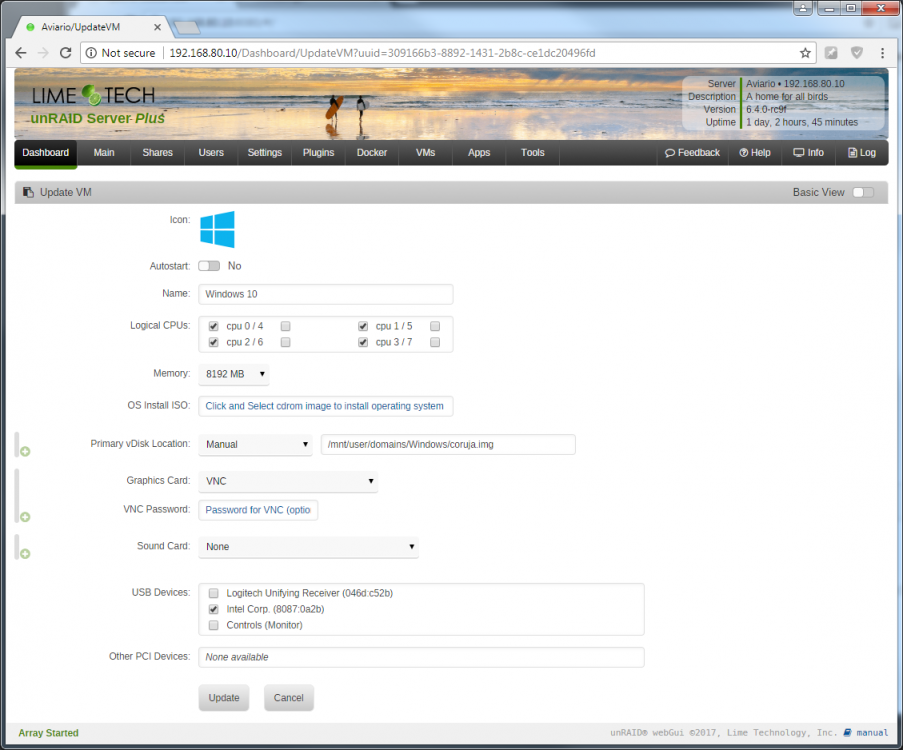
Task: Go to the Plugins tab
Action: pos(318,153)
